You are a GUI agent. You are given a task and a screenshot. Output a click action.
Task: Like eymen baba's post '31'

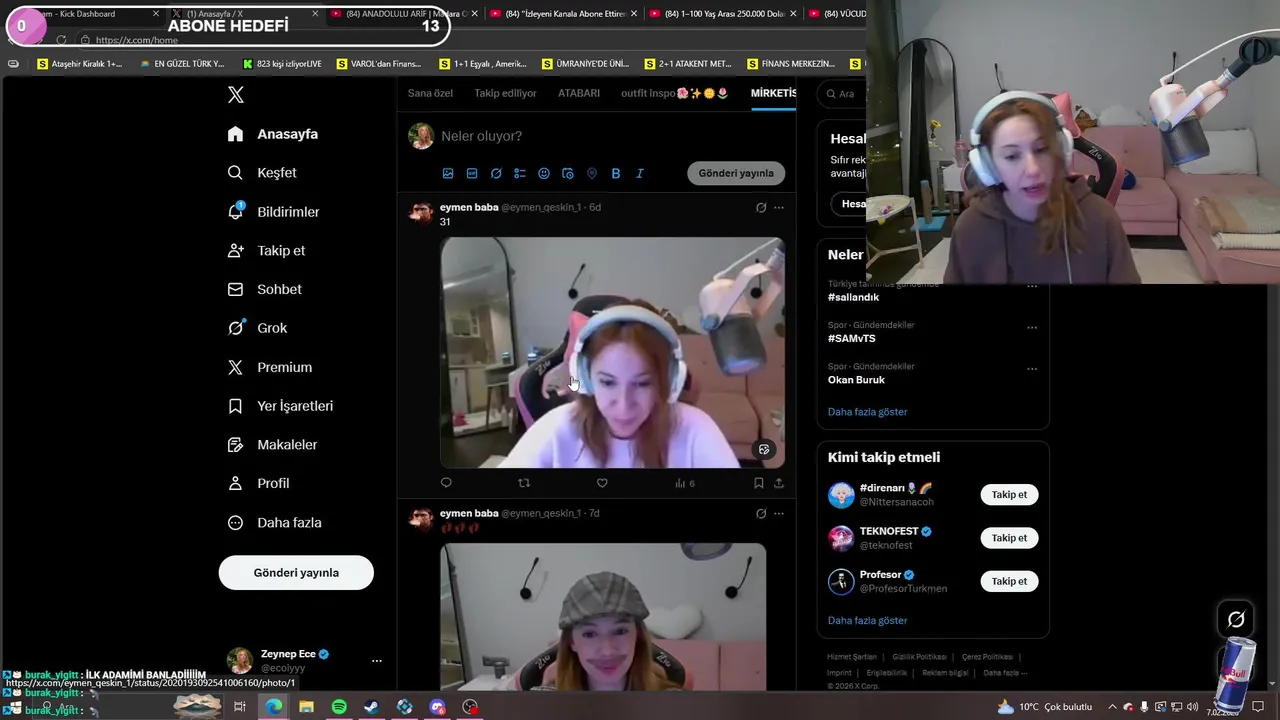tap(602, 483)
